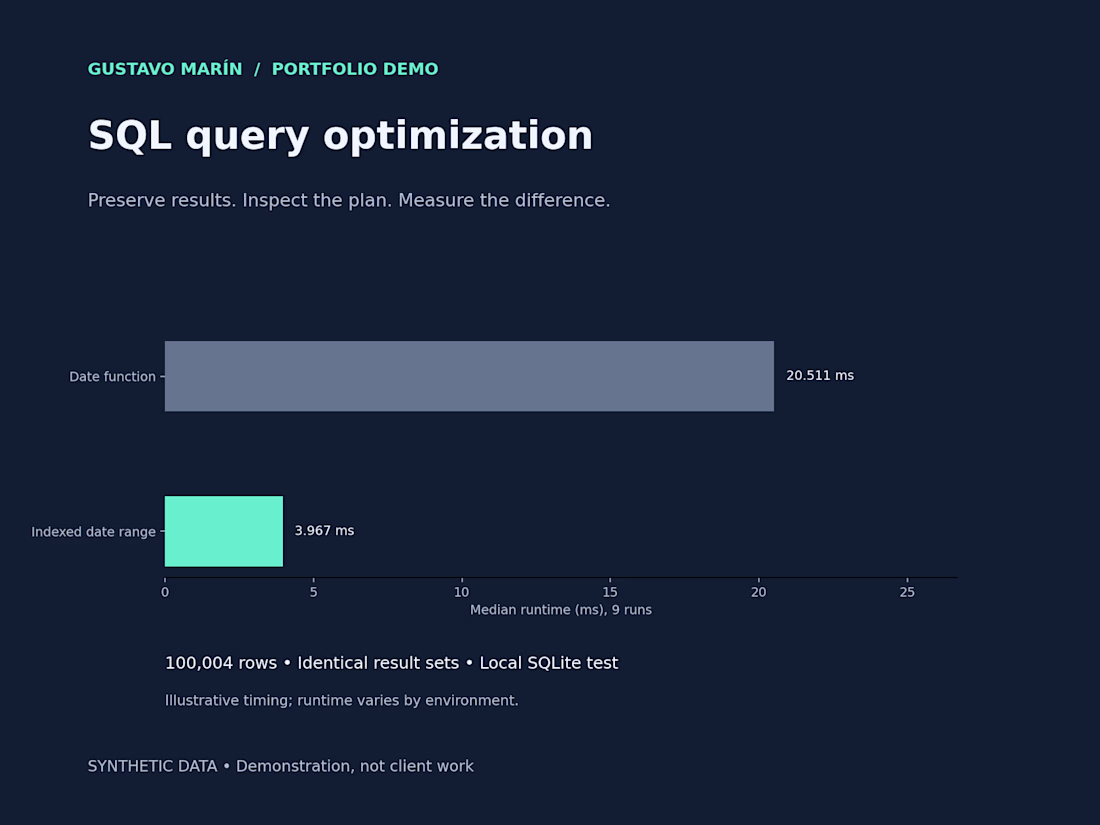Click the subtitle "Preserve results. Inspect the plan."

click(x=240, y=201)
